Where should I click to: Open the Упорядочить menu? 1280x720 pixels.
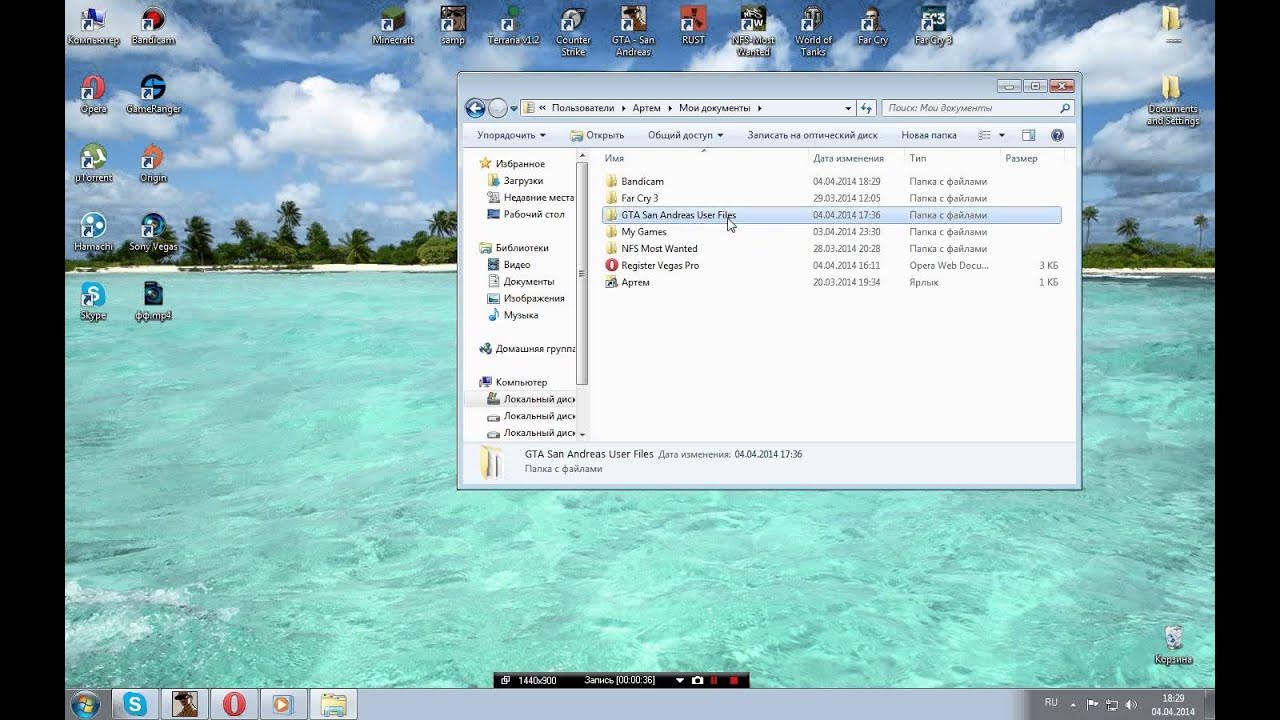point(511,135)
